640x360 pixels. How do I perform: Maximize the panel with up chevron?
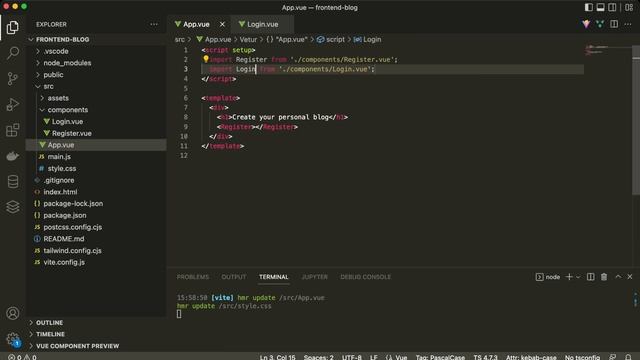[618, 277]
